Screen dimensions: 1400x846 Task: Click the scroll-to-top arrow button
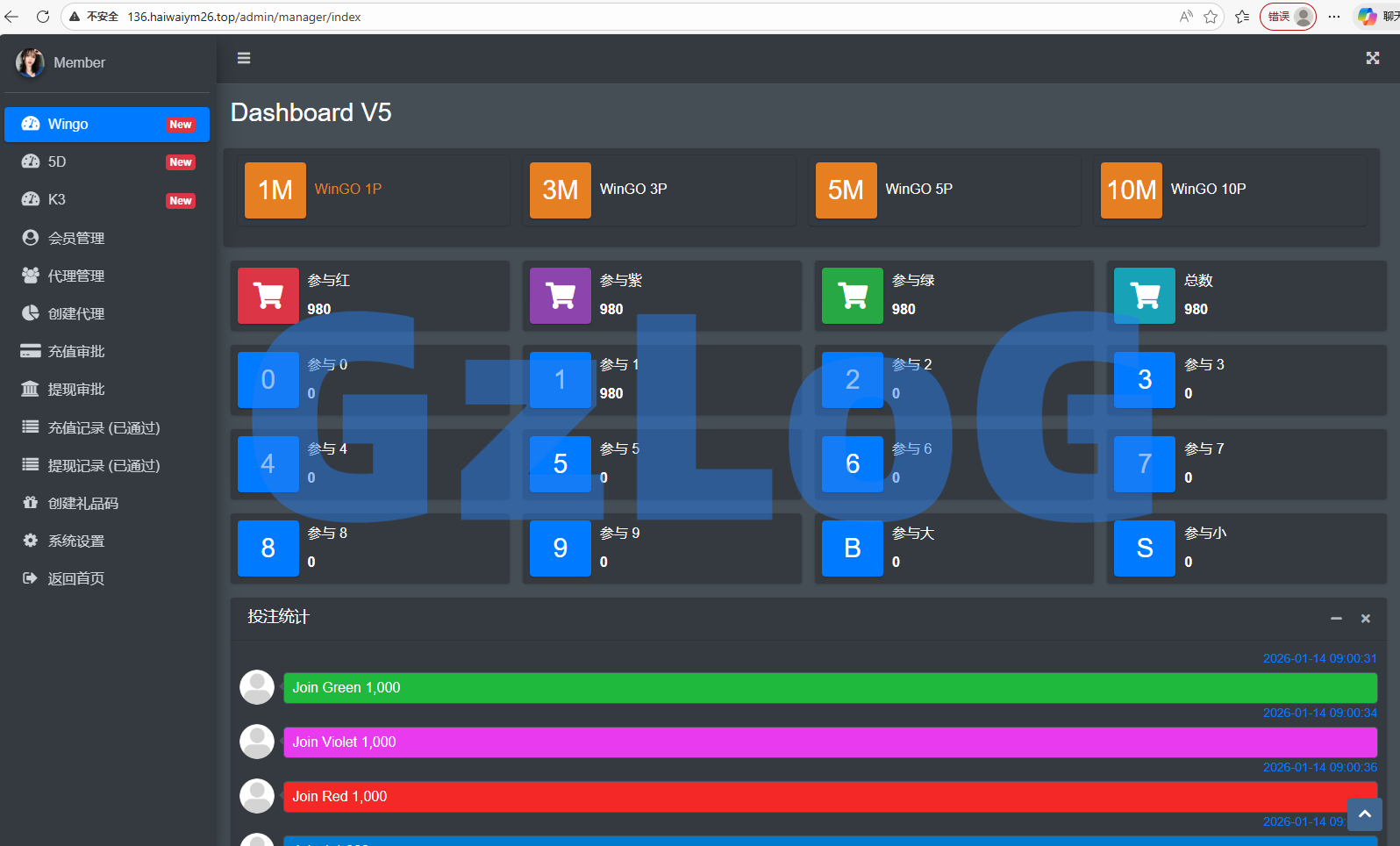pos(1364,814)
